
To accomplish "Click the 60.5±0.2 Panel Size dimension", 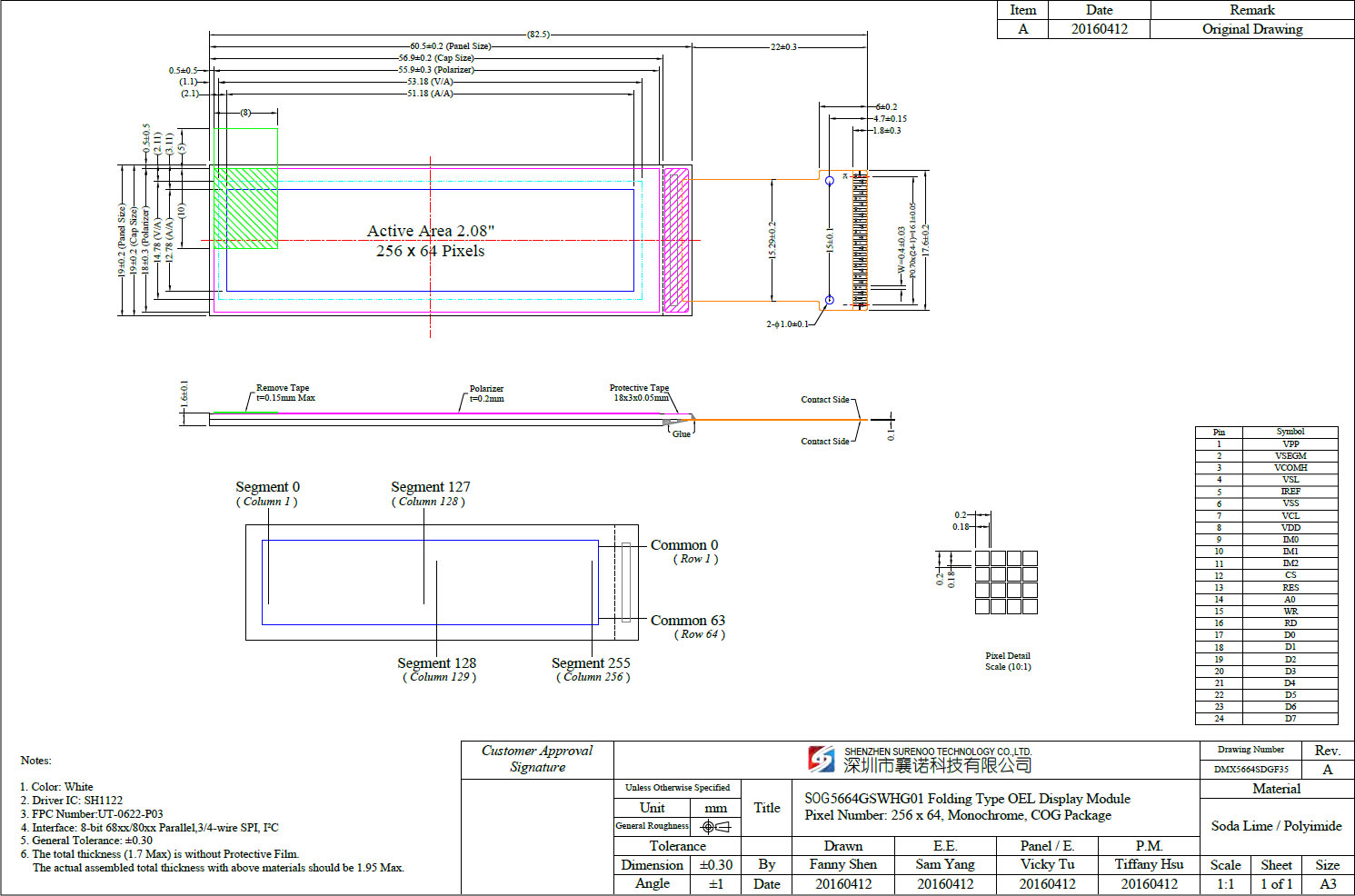I will coord(450,46).
